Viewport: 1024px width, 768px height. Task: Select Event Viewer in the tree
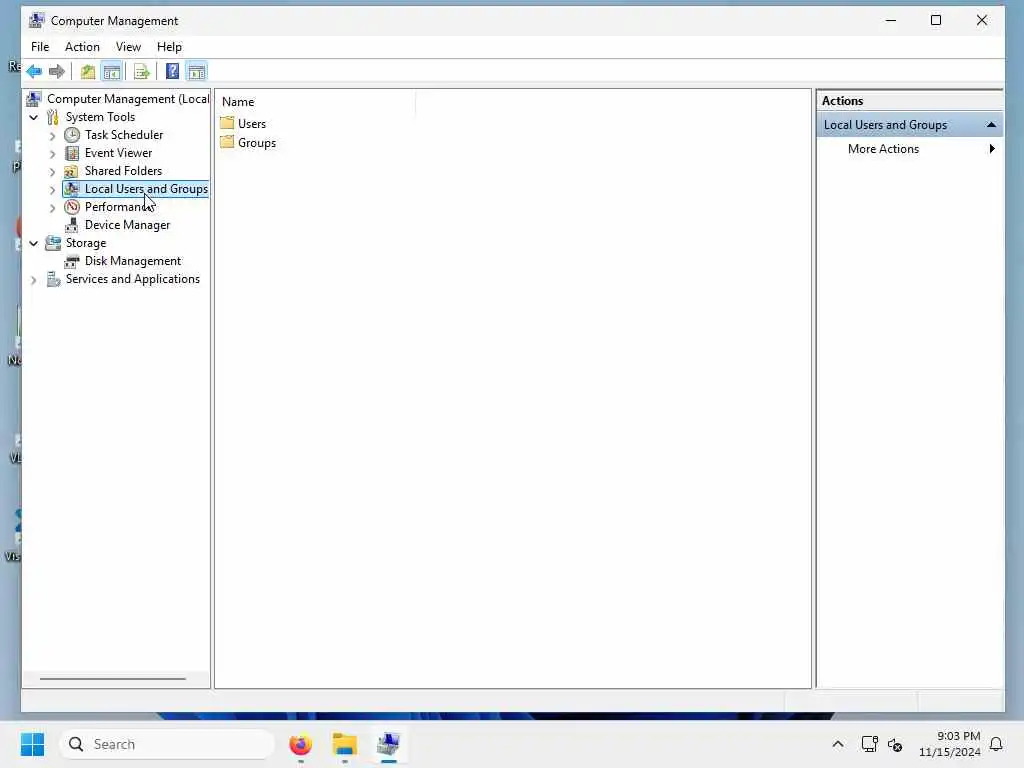118,153
